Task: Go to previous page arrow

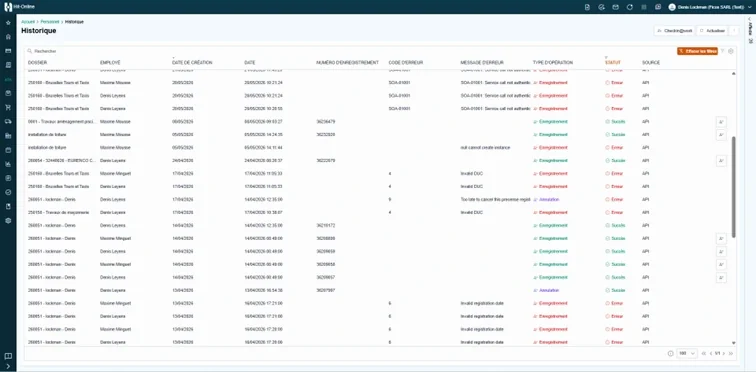Action: pyautogui.click(x=711, y=354)
